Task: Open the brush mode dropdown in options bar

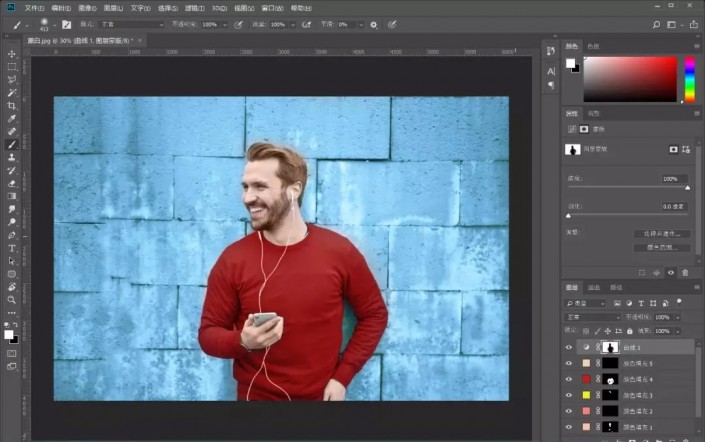Action: pyautogui.click(x=130, y=24)
